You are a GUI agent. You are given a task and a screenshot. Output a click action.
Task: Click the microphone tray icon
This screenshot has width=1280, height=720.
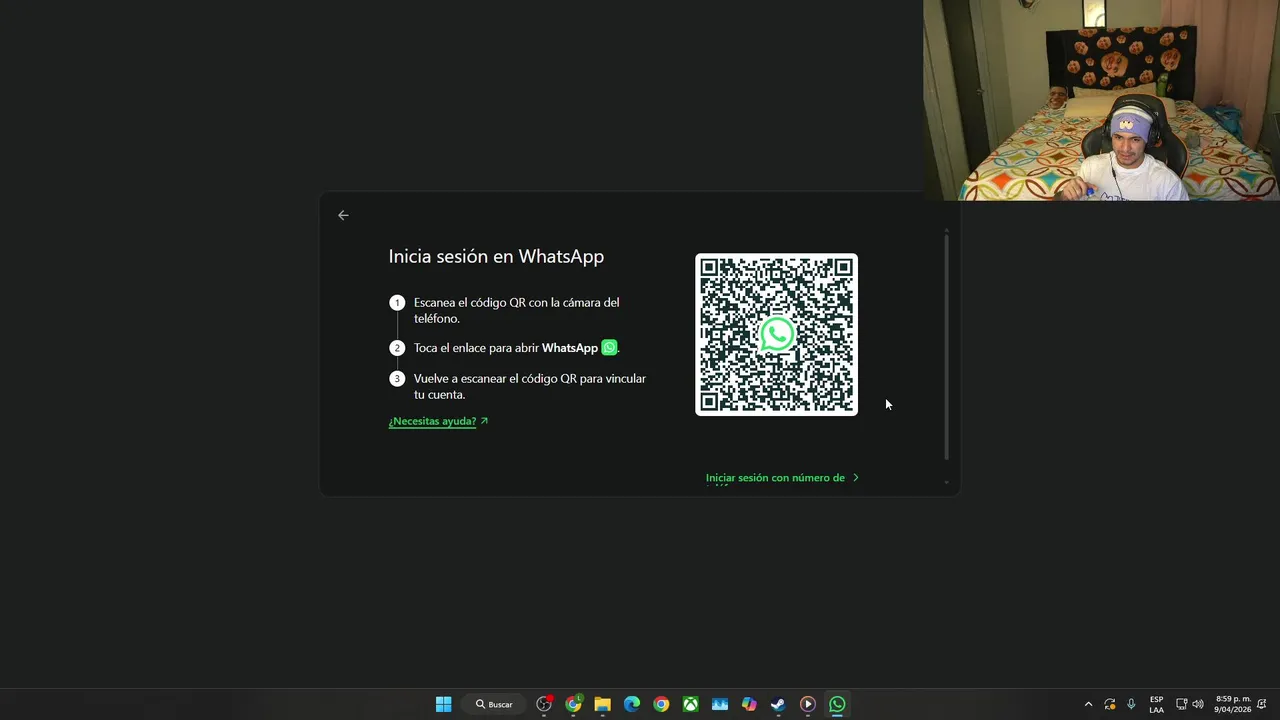pyautogui.click(x=1131, y=704)
